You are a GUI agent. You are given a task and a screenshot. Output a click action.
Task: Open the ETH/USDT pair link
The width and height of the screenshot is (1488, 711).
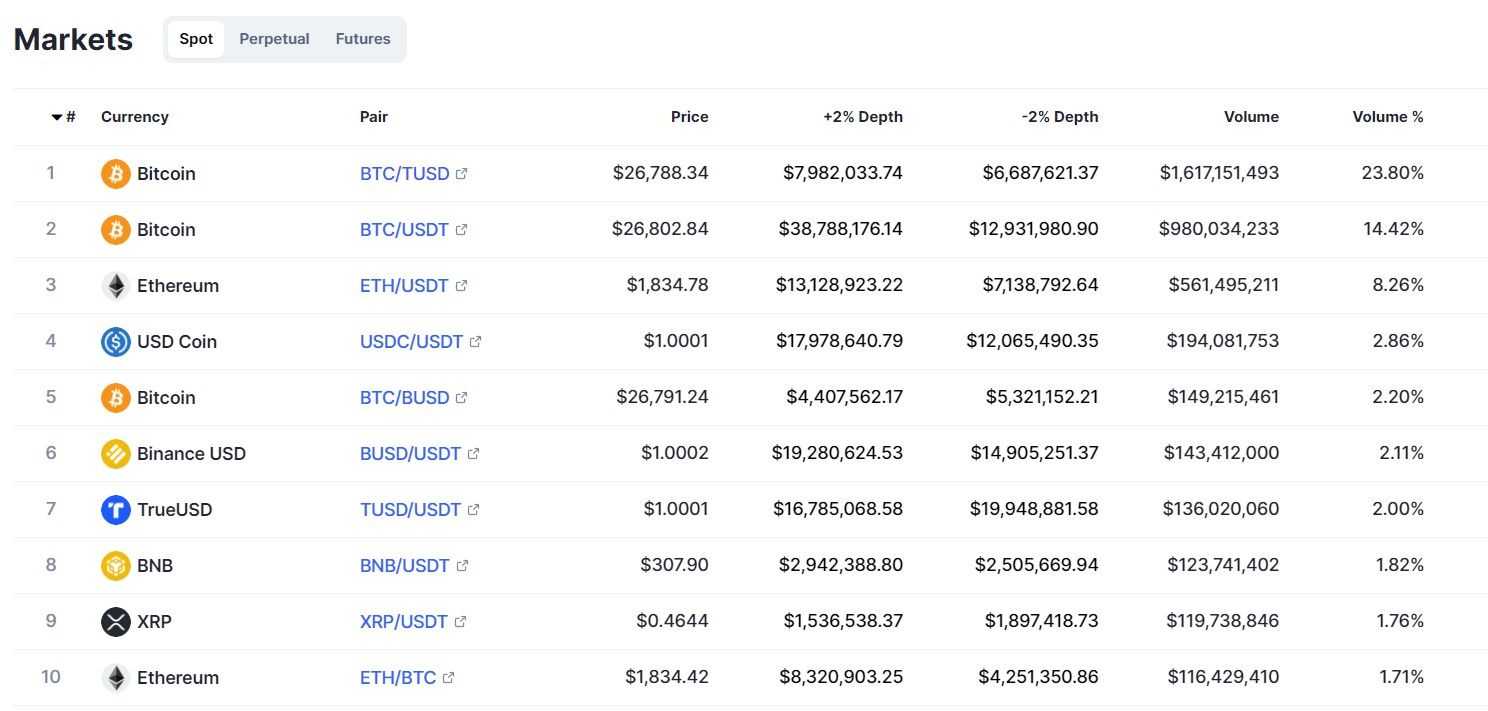click(x=404, y=285)
